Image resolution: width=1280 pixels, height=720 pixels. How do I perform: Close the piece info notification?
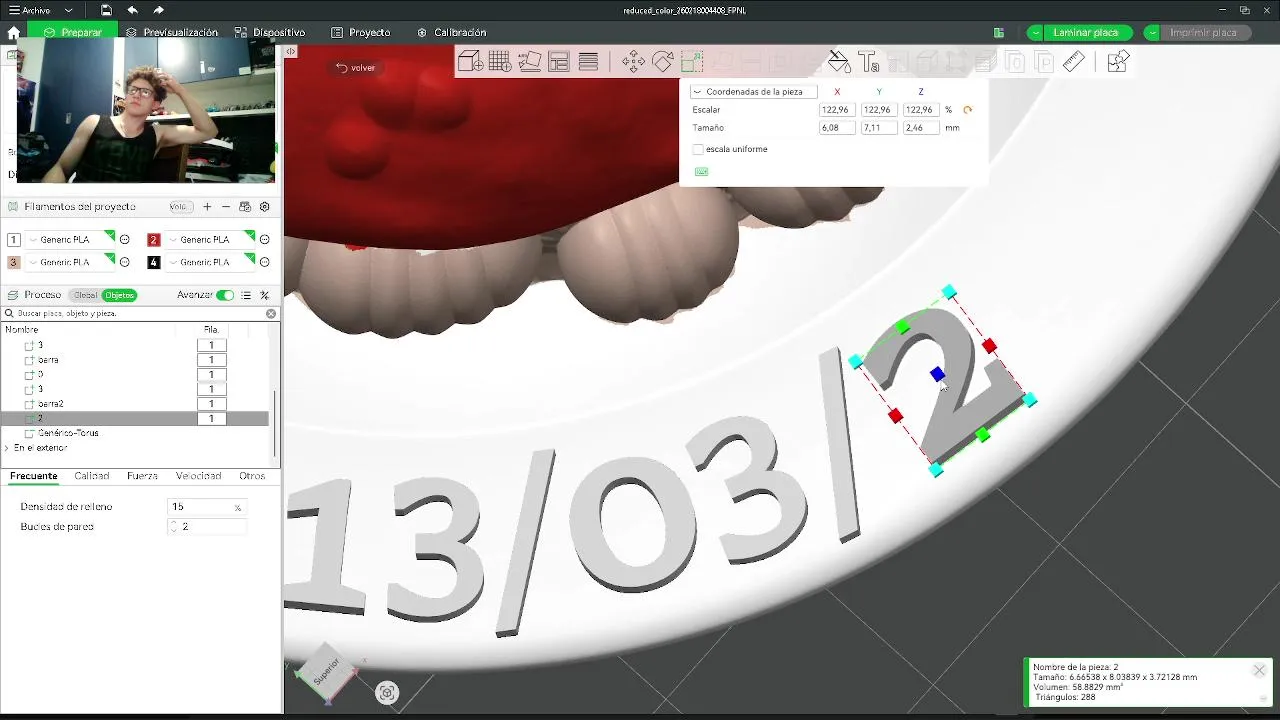click(1259, 670)
